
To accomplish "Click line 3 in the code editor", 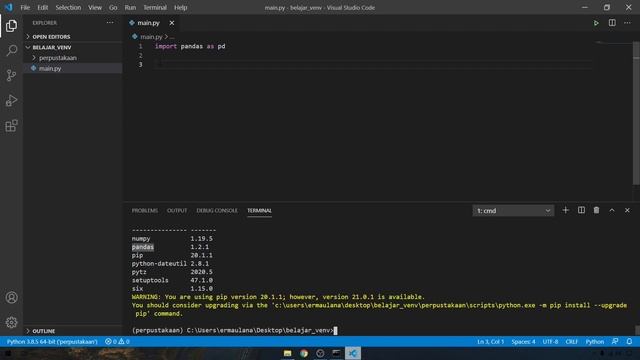I will point(372,64).
